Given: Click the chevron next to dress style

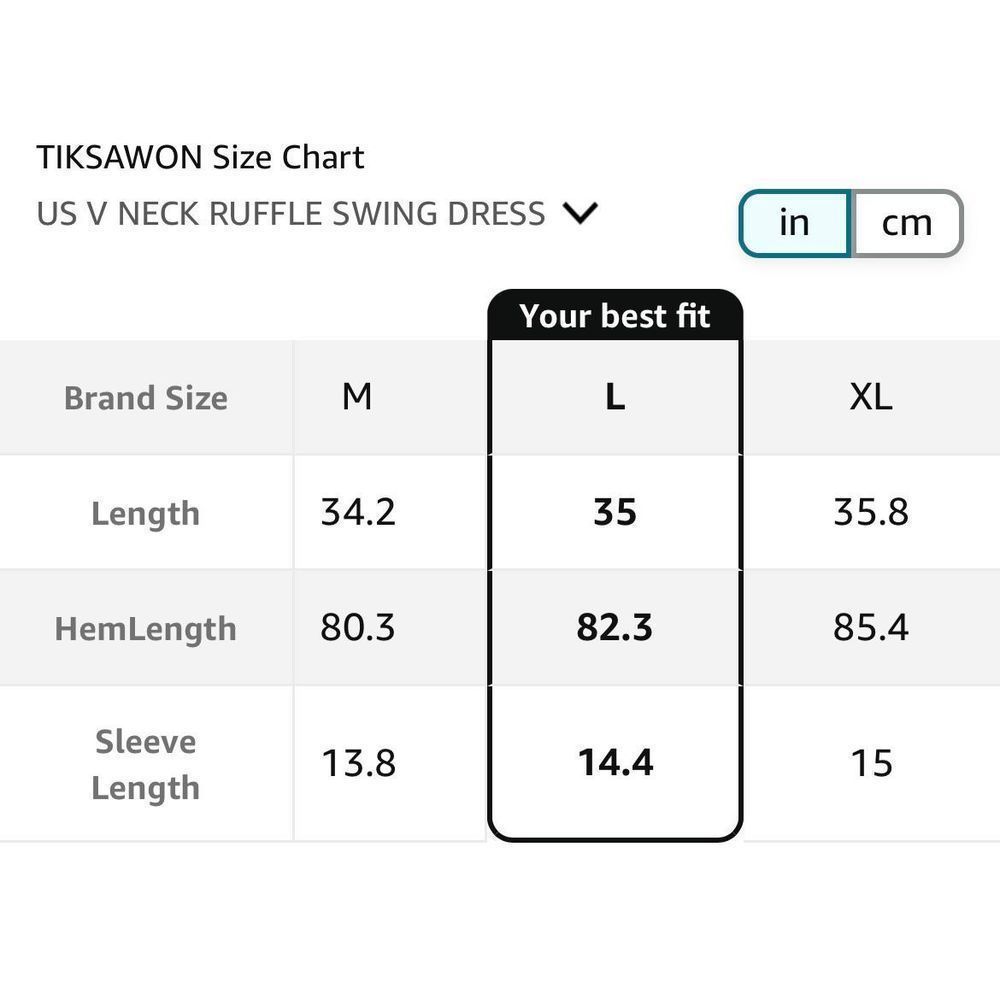Looking at the screenshot, I should pos(580,213).
